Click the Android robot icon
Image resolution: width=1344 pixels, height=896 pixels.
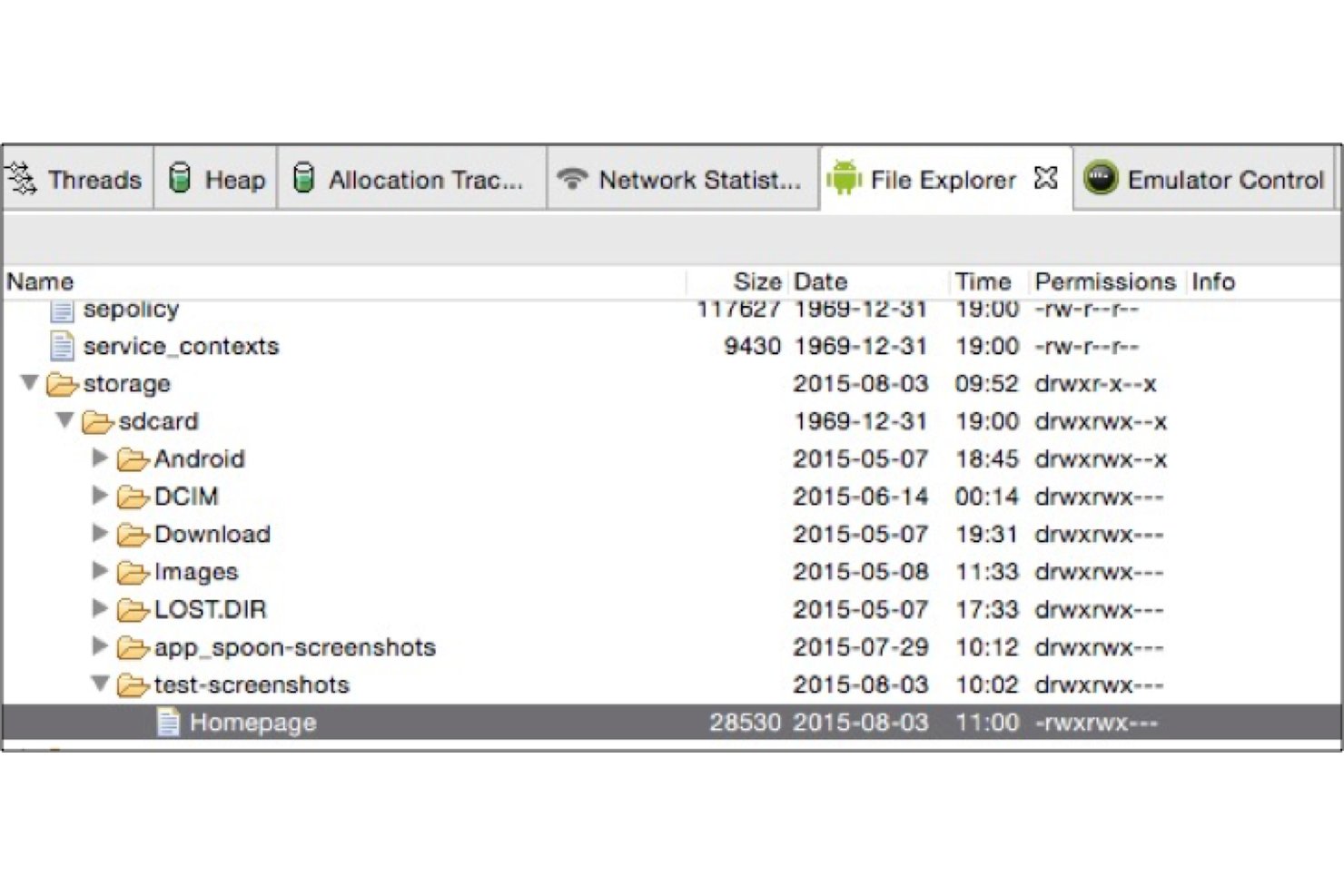(x=844, y=179)
